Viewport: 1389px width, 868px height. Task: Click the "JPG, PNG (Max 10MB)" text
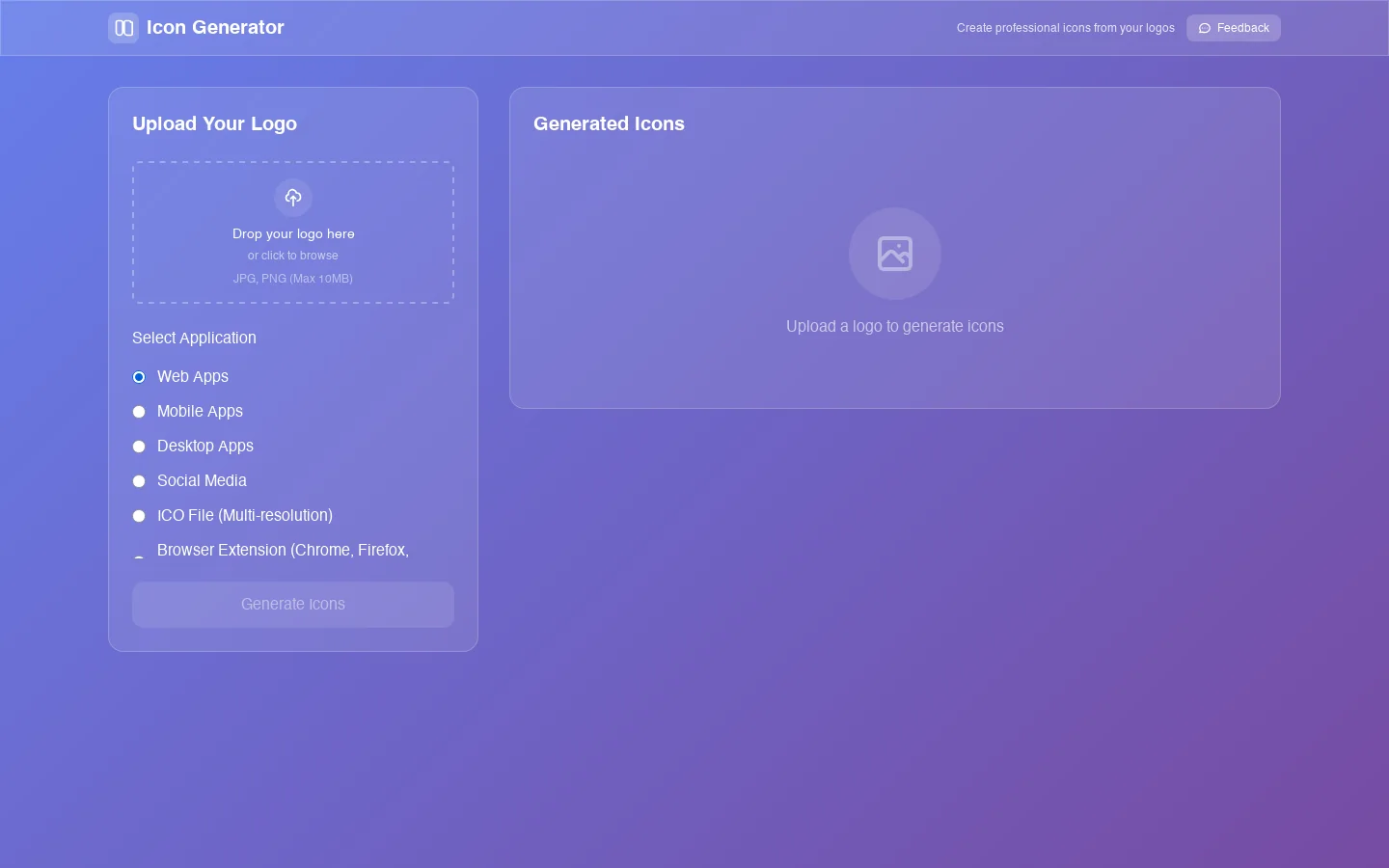click(x=293, y=279)
